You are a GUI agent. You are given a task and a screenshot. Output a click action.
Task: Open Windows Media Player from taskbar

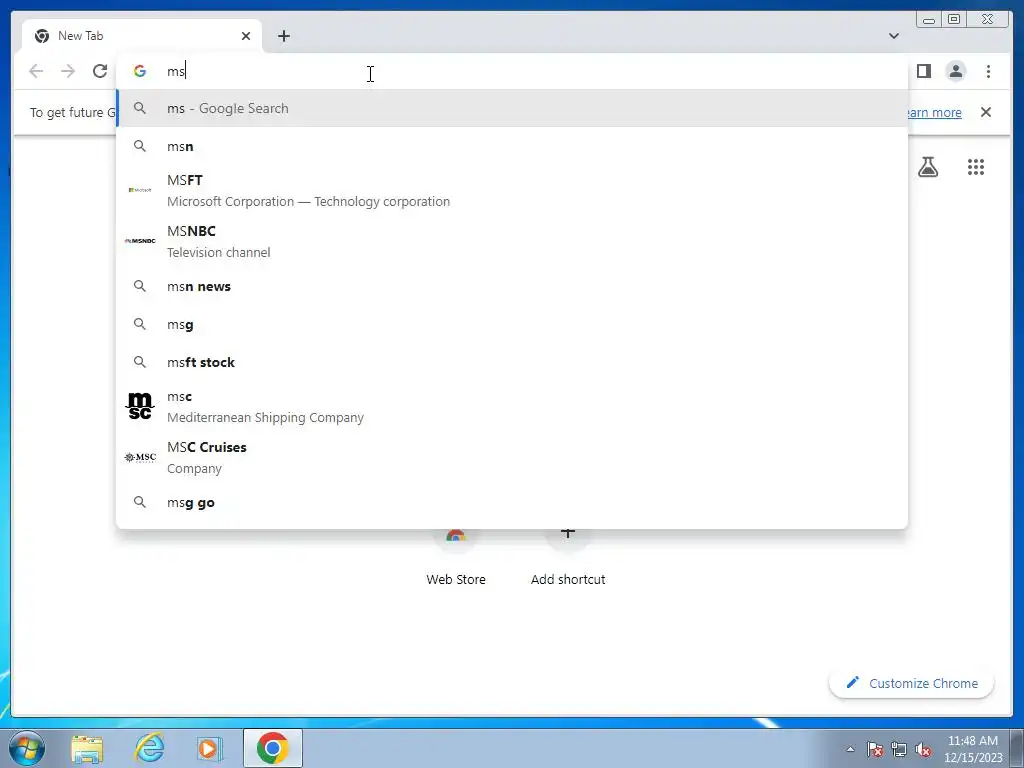click(209, 748)
